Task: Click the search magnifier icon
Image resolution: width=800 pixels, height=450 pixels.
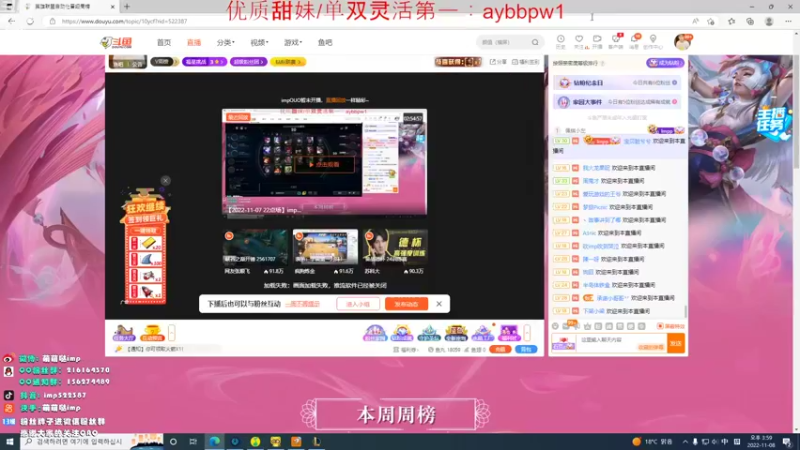Action: [x=535, y=42]
